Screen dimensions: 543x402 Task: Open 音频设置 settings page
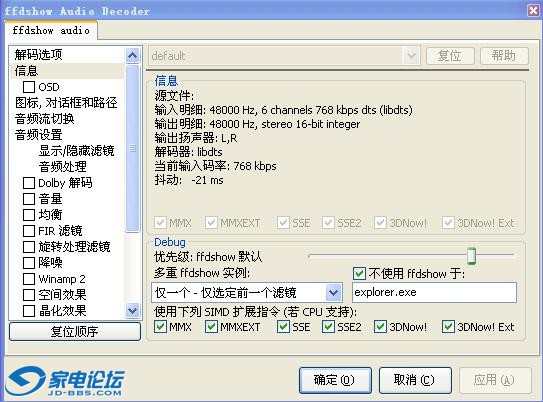pos(38,135)
